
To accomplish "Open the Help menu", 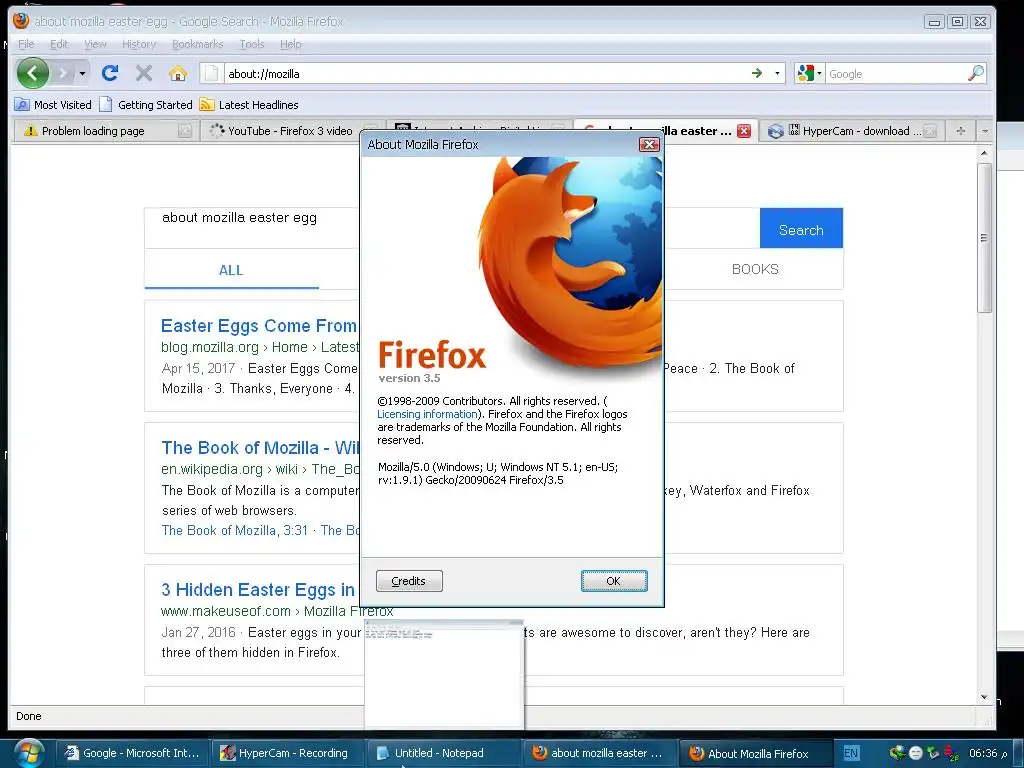I will click(291, 44).
